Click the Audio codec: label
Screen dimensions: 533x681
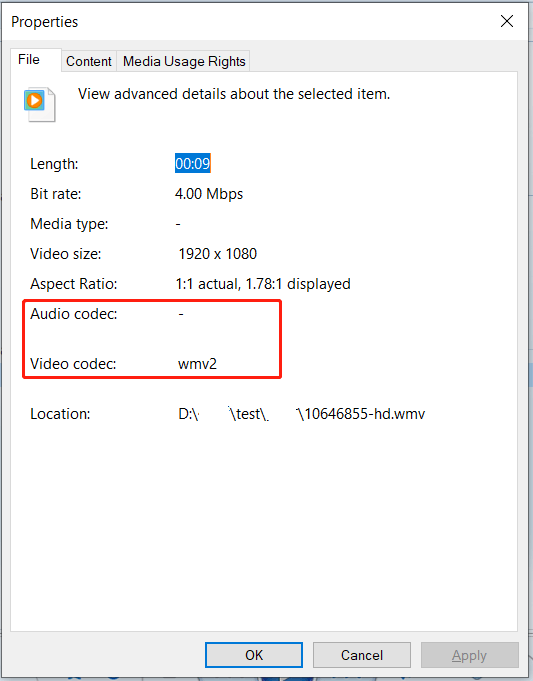click(x=73, y=314)
